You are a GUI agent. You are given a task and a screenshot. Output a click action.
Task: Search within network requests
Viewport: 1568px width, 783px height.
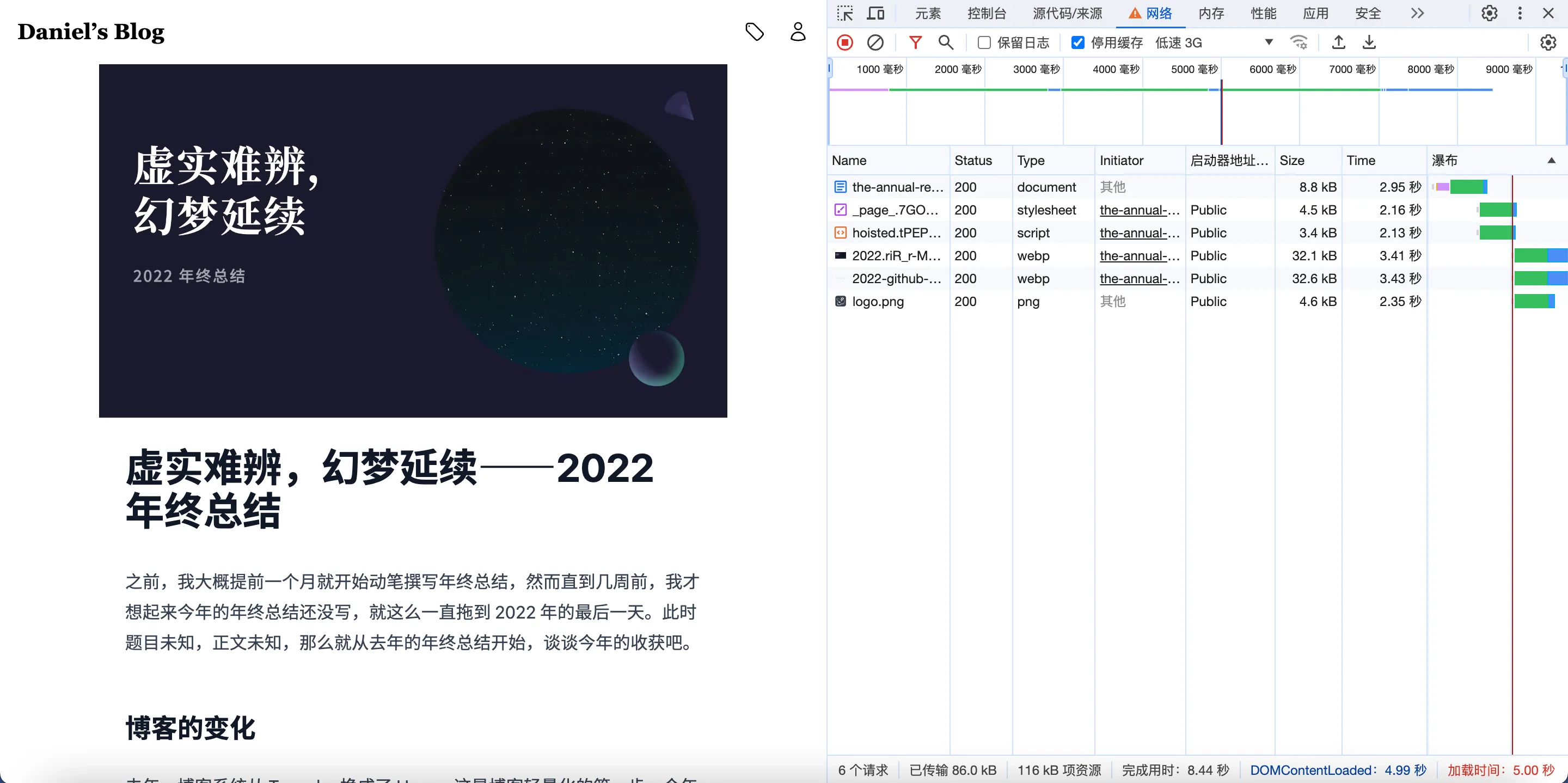tap(945, 42)
